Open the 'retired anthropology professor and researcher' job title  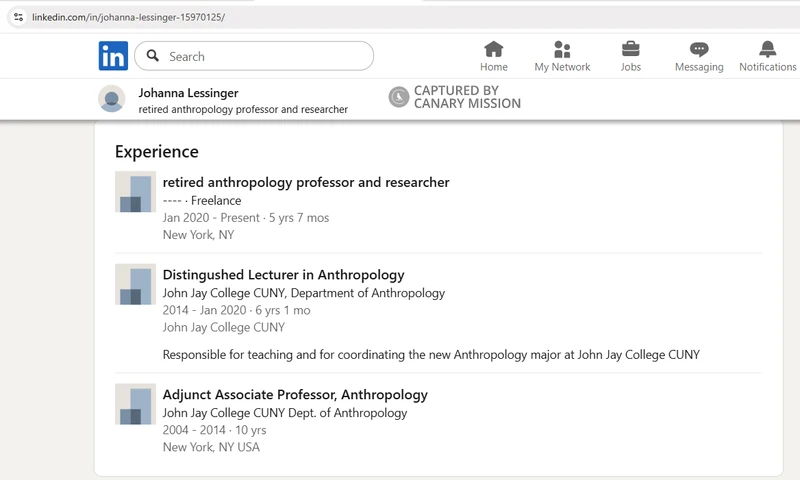tap(306, 182)
